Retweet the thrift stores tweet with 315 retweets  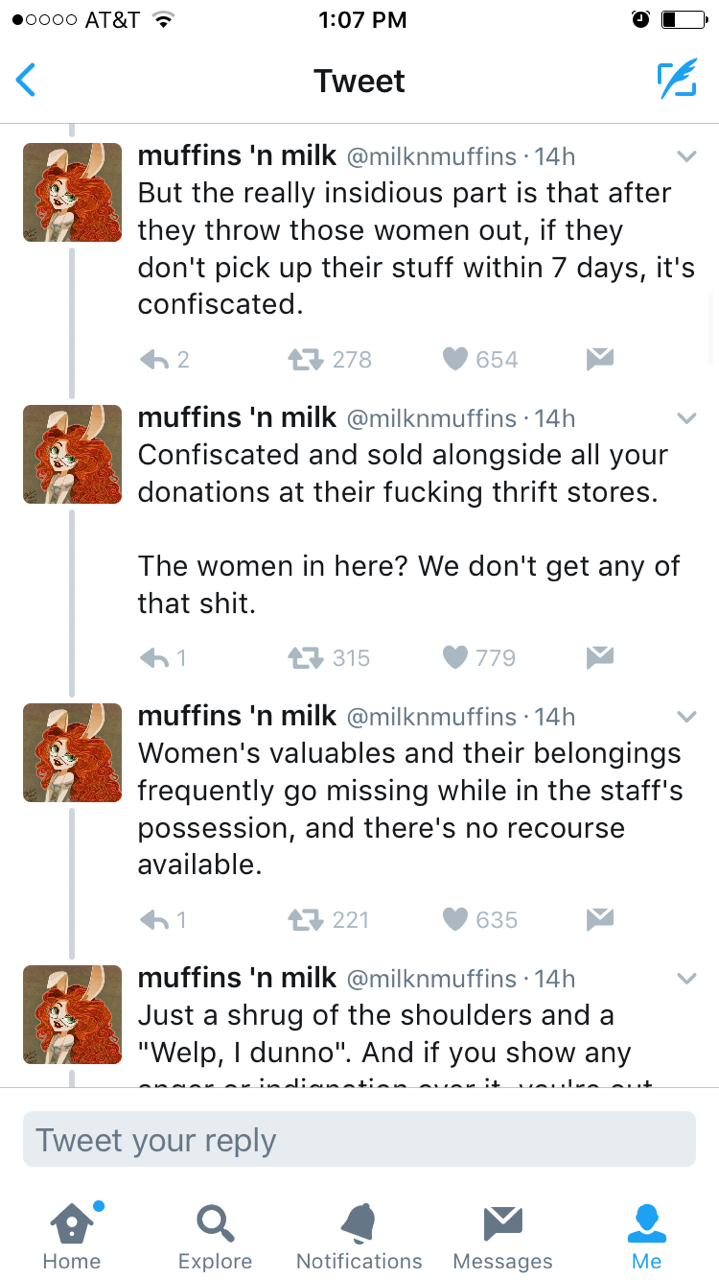pyautogui.click(x=304, y=657)
